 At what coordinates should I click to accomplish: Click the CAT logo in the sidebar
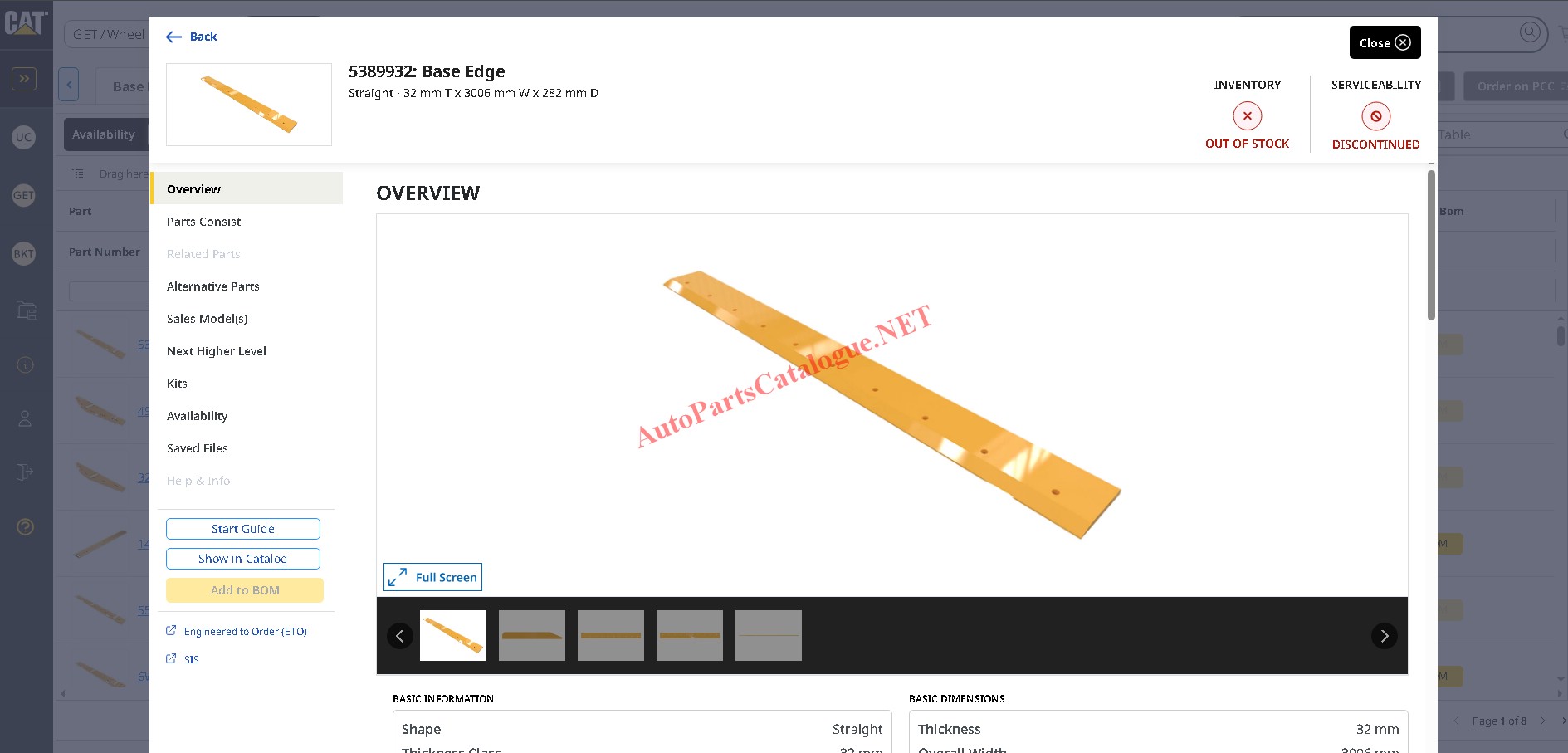pyautogui.click(x=26, y=22)
